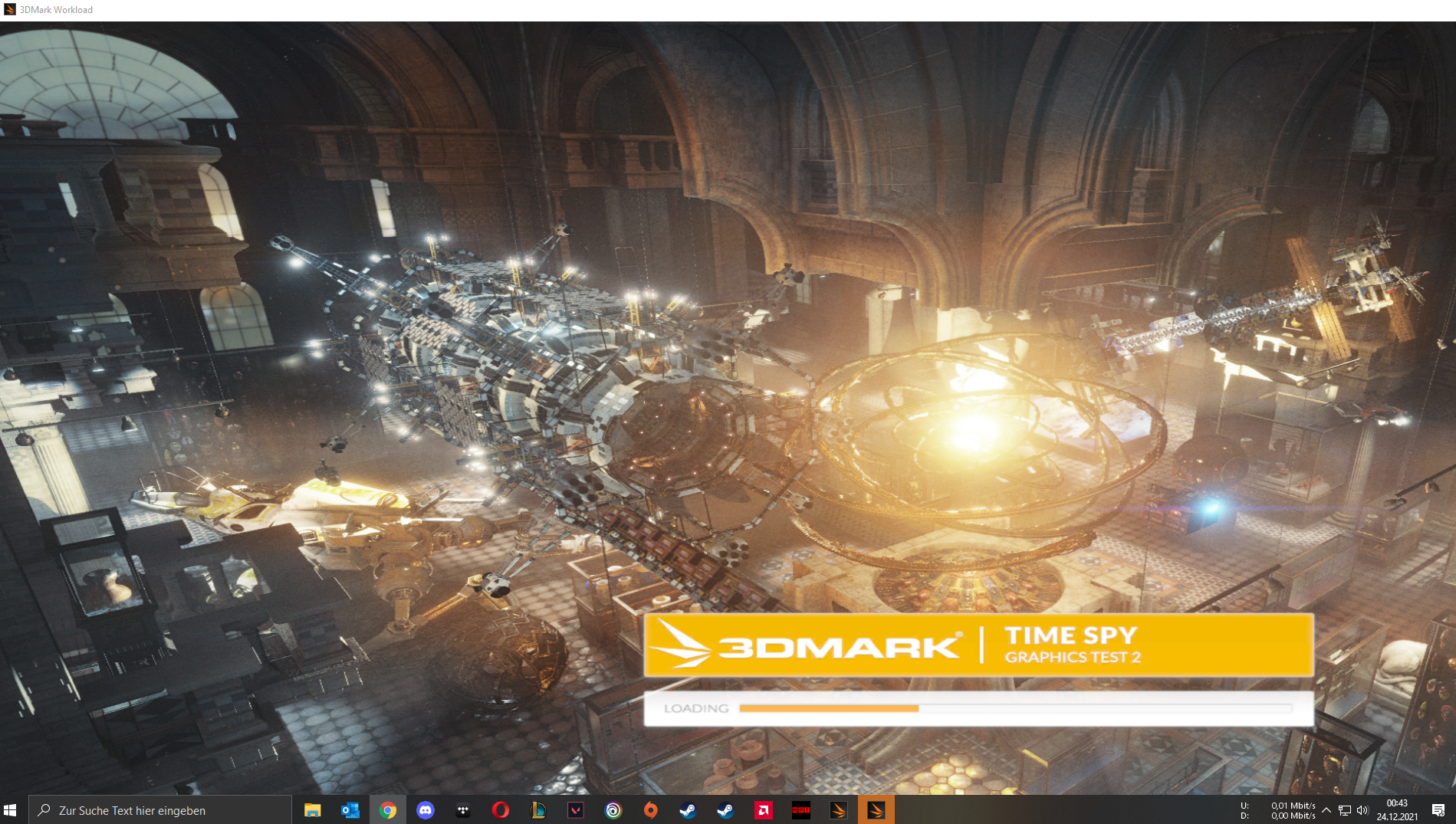Open the network status flyout
This screenshot has height=824, width=1456.
(1344, 809)
